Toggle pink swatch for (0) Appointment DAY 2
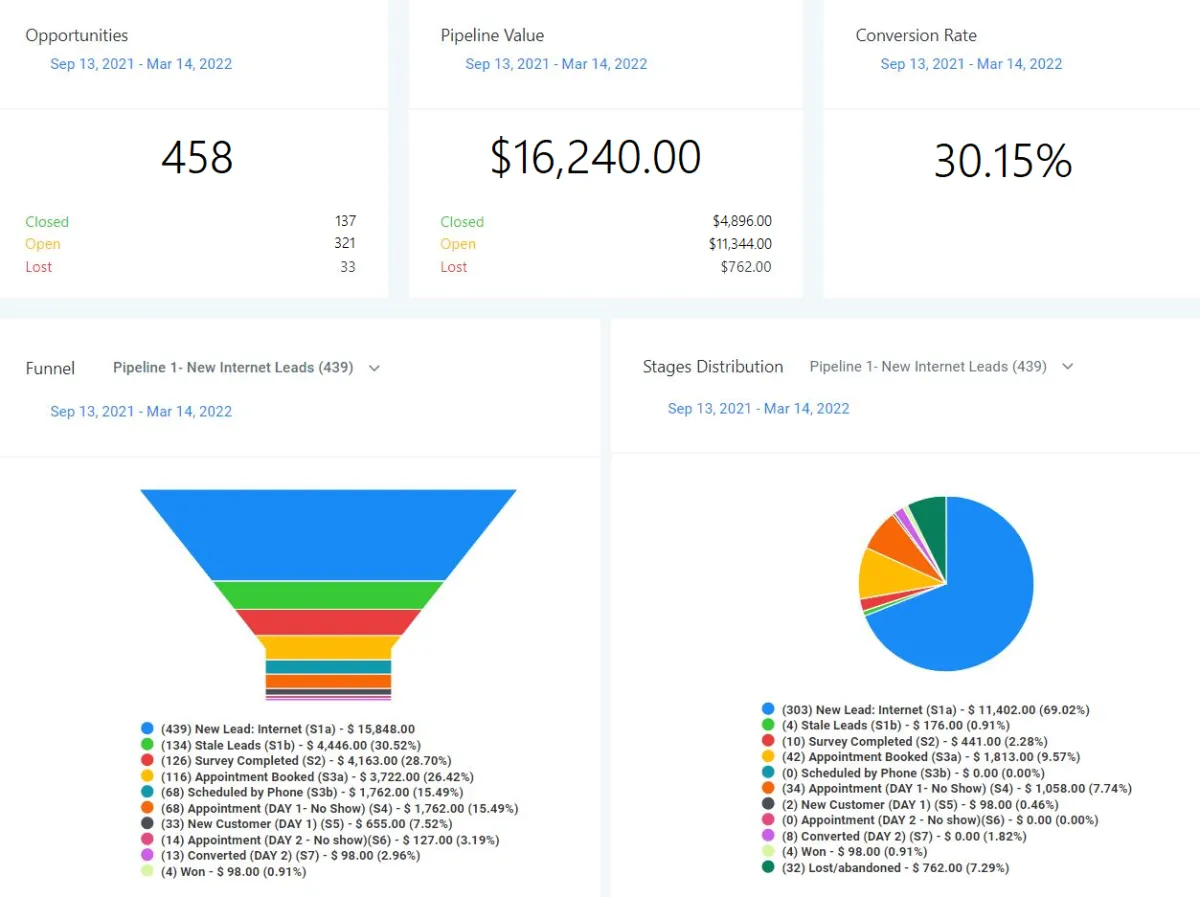The height and width of the screenshot is (897, 1200). tap(768, 820)
